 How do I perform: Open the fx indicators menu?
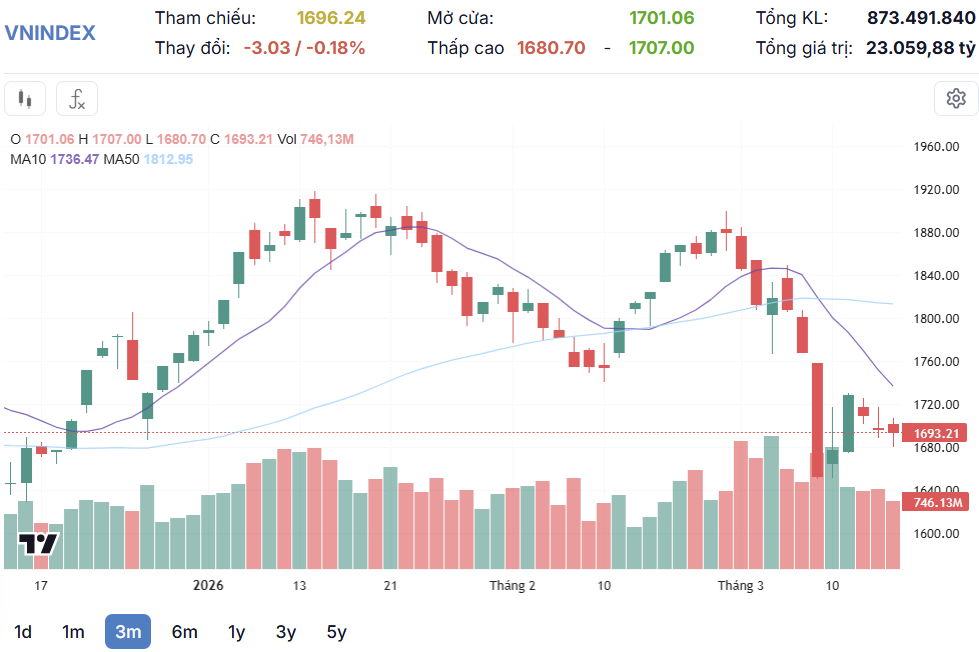[77, 99]
